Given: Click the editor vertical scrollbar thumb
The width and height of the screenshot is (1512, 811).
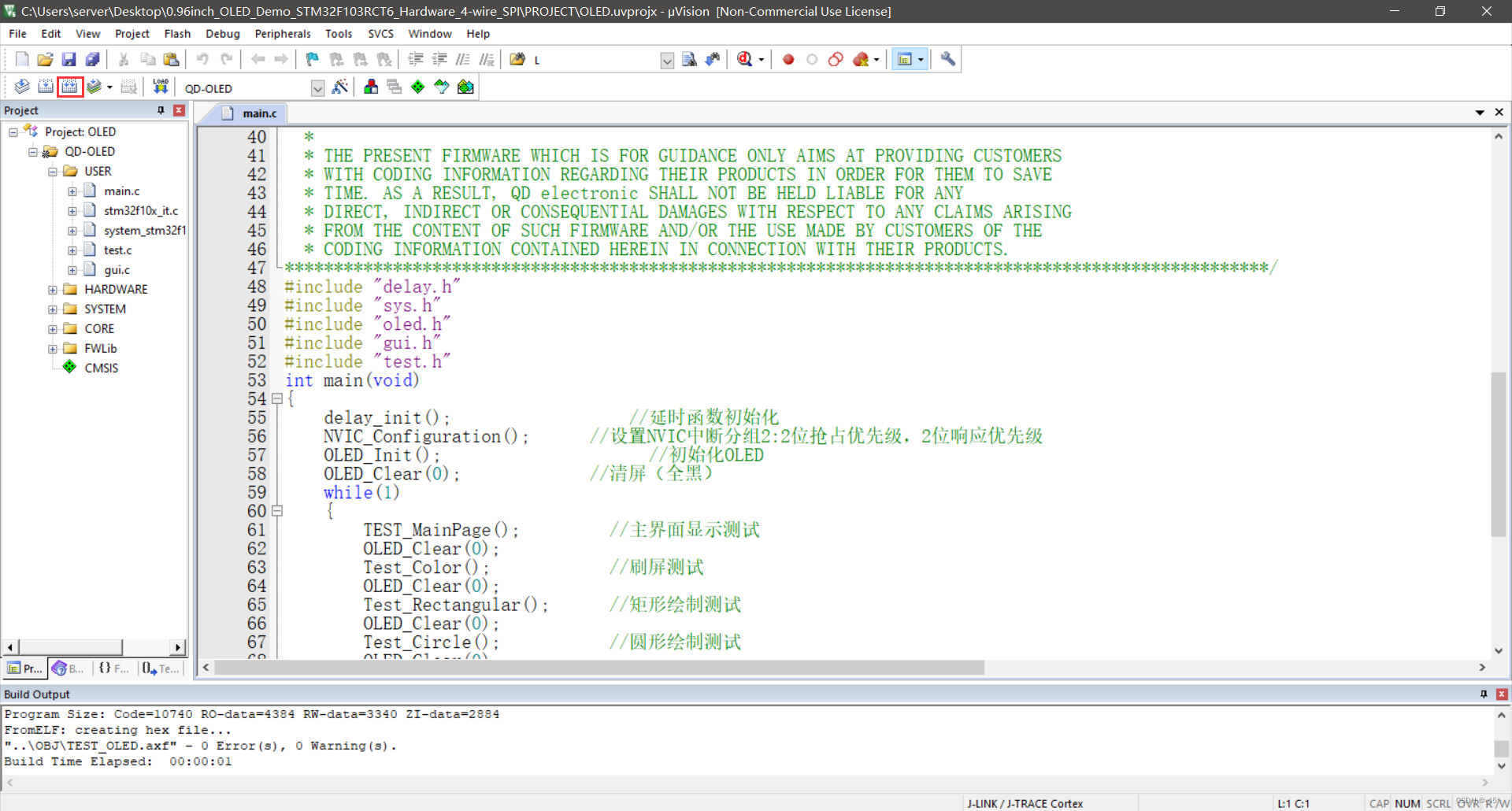Looking at the screenshot, I should coord(1499,454).
